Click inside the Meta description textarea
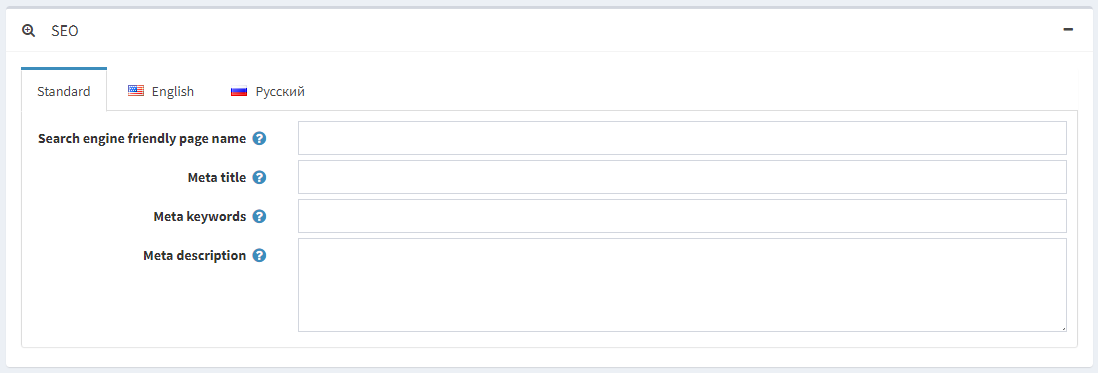1098x373 pixels. pos(682,285)
